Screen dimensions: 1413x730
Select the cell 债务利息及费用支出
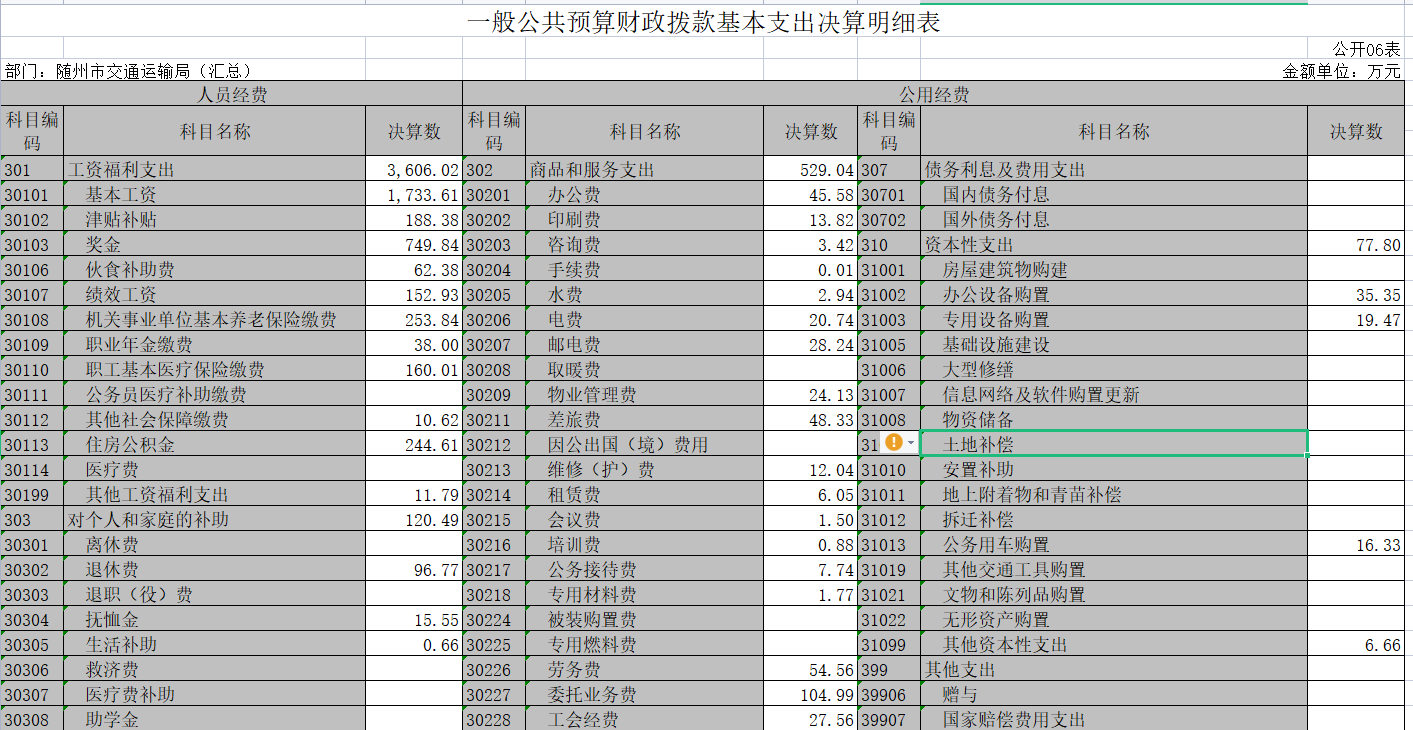(x=1114, y=170)
